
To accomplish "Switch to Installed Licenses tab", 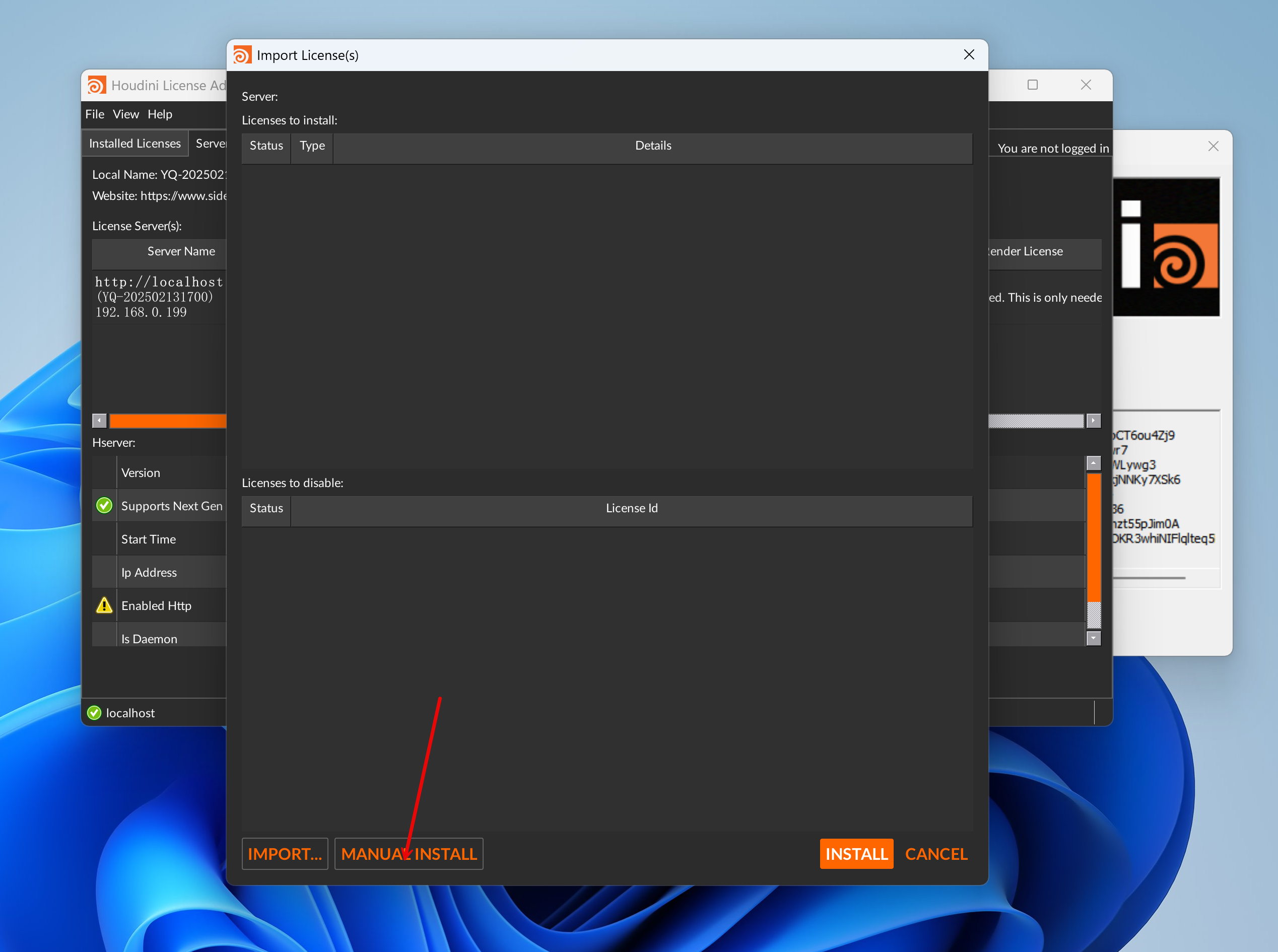I will point(135,144).
